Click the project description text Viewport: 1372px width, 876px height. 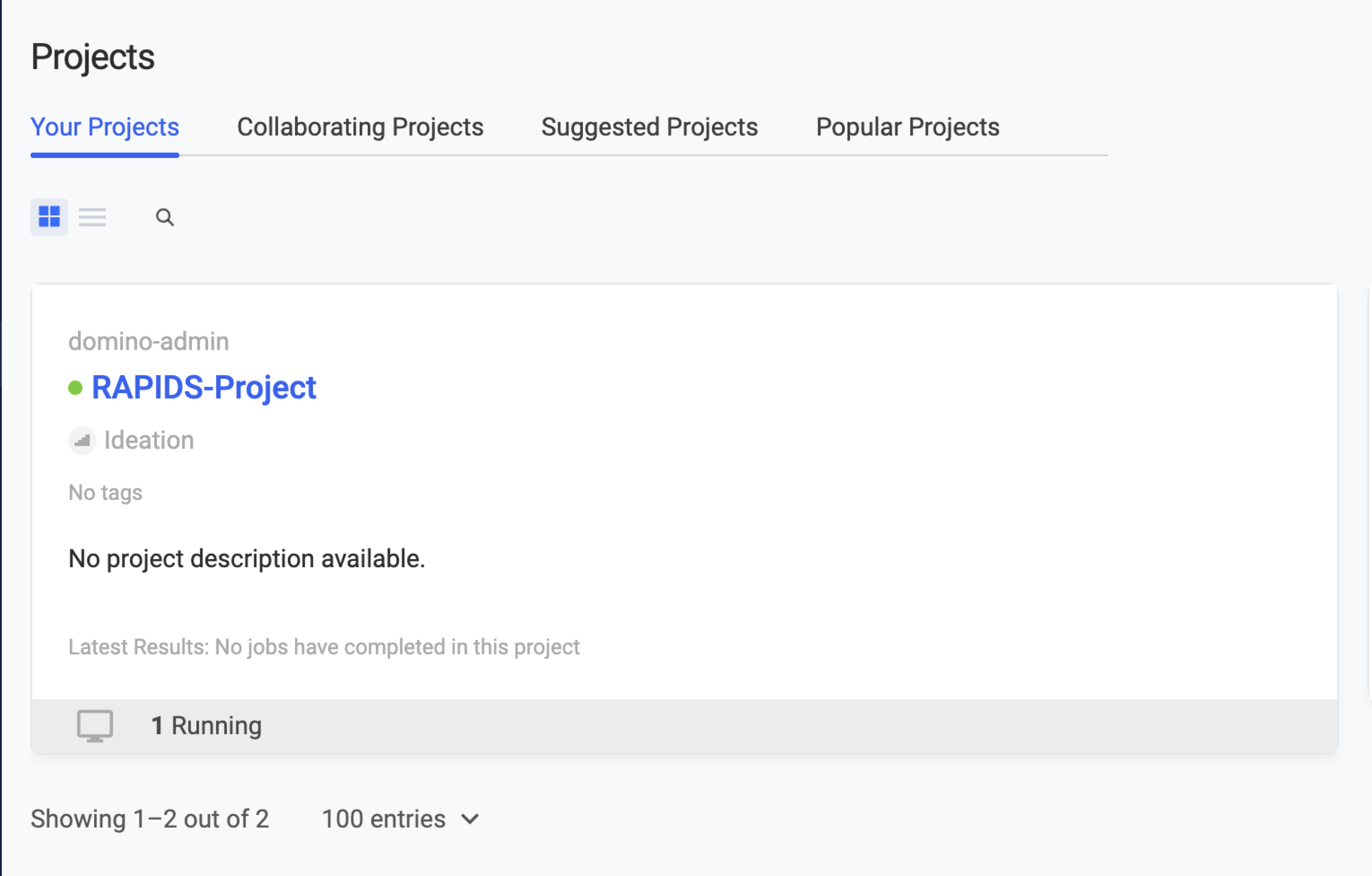[x=246, y=559]
